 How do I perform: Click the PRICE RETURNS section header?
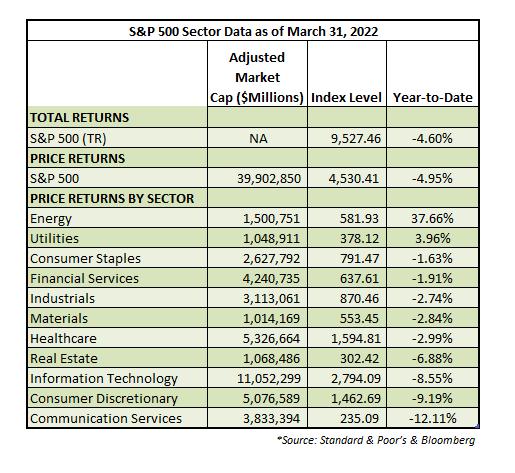tap(77, 158)
